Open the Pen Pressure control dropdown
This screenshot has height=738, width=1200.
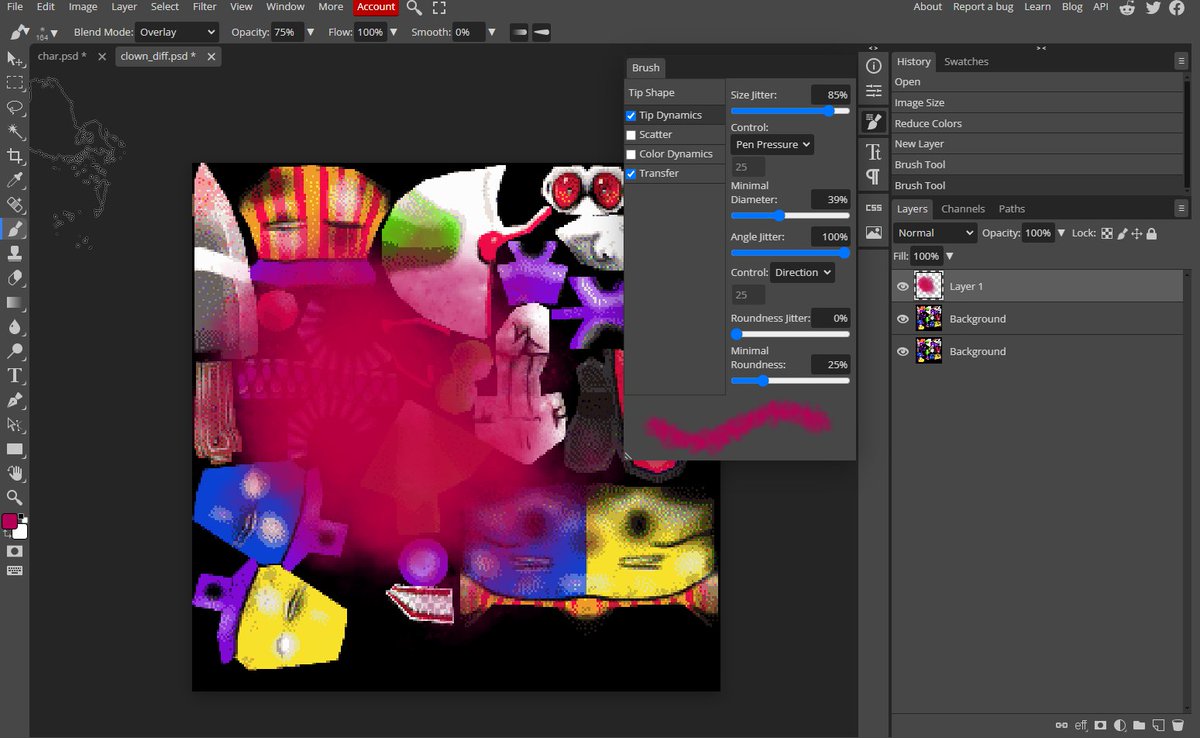coord(772,144)
